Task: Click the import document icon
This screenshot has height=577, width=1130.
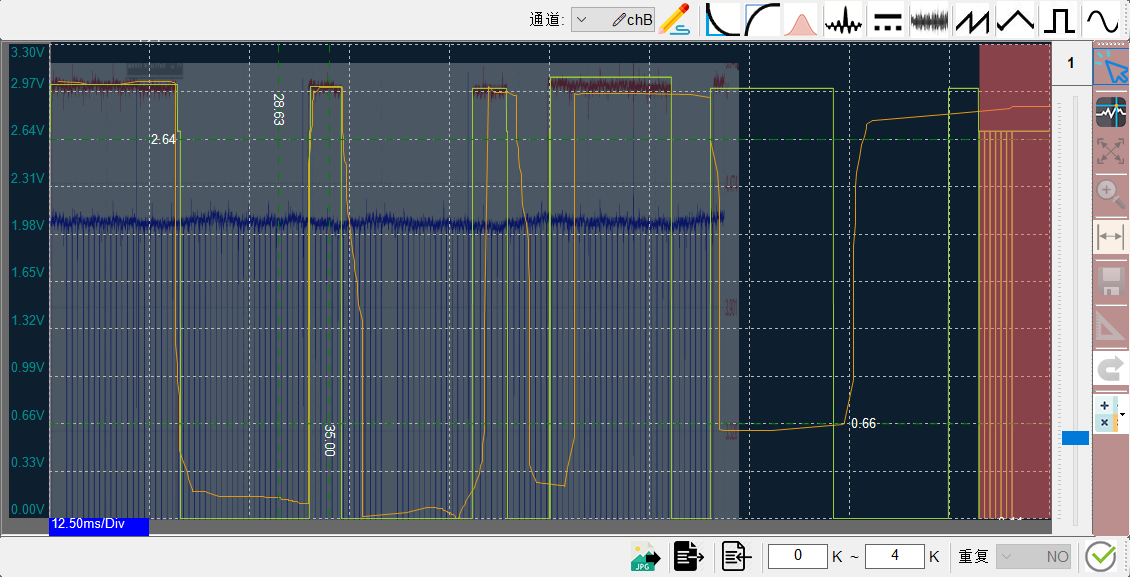Action: [737, 557]
